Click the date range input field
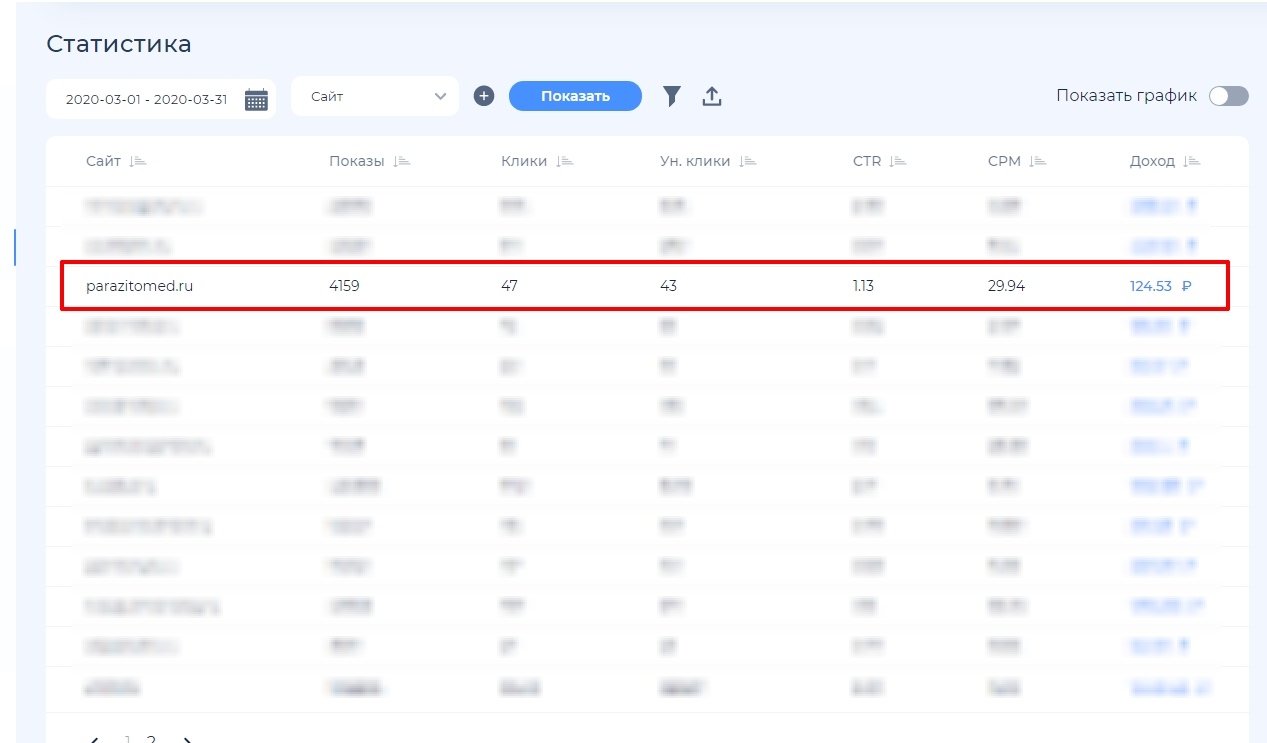Viewport: 1267px width, 743px height. 146,100
